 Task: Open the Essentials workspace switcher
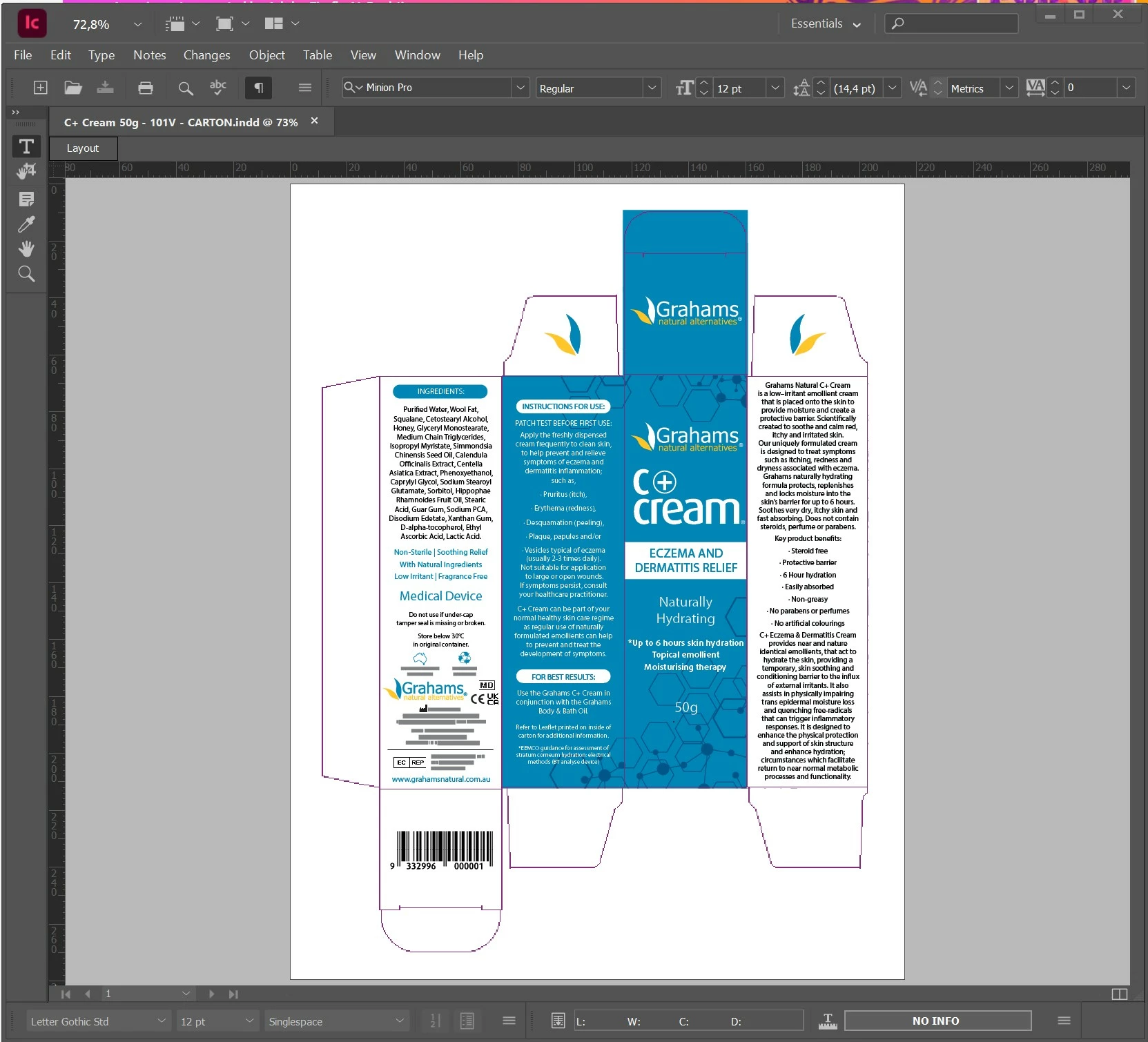pyautogui.click(x=826, y=24)
